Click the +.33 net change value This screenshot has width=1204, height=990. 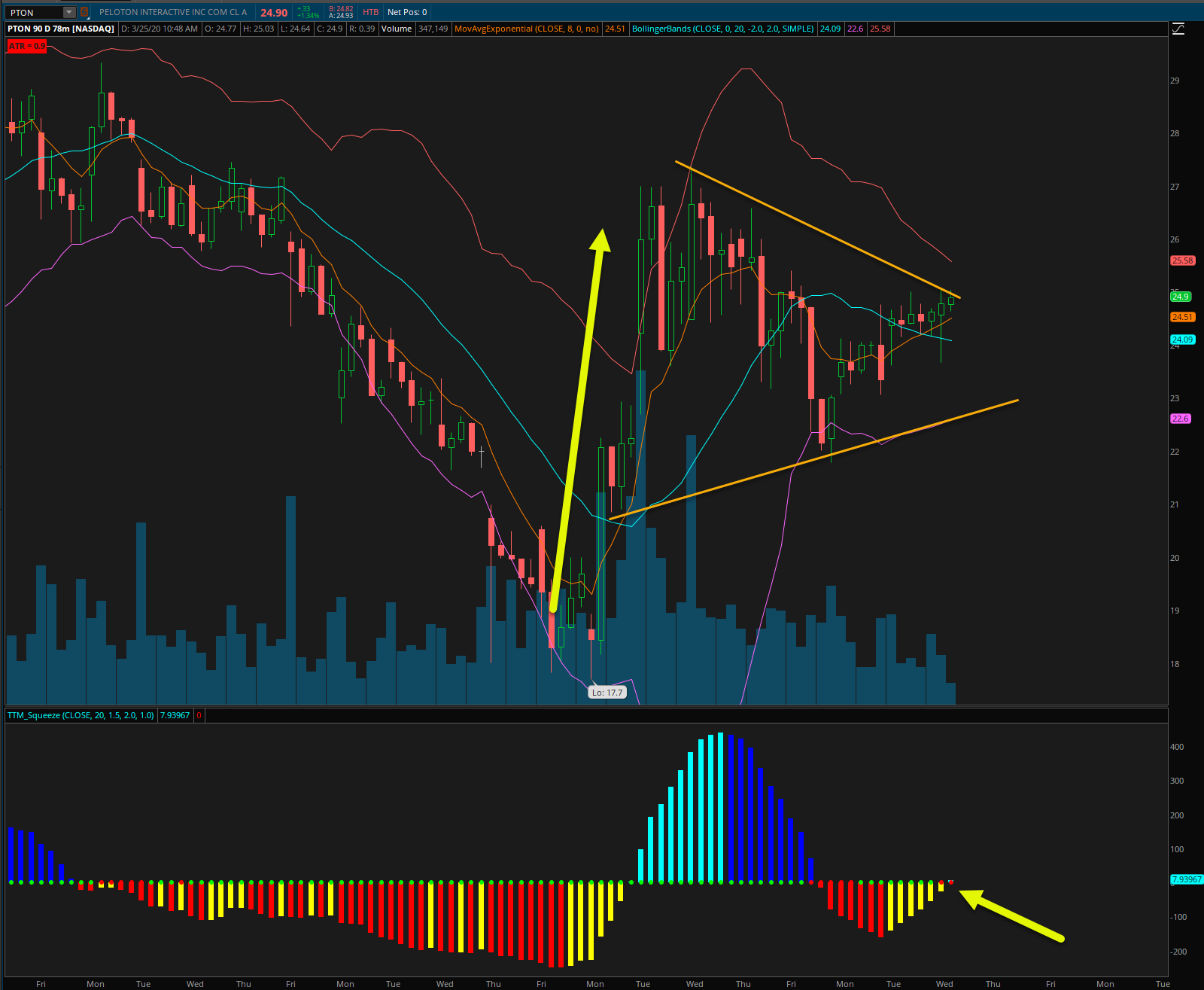tap(304, 9)
